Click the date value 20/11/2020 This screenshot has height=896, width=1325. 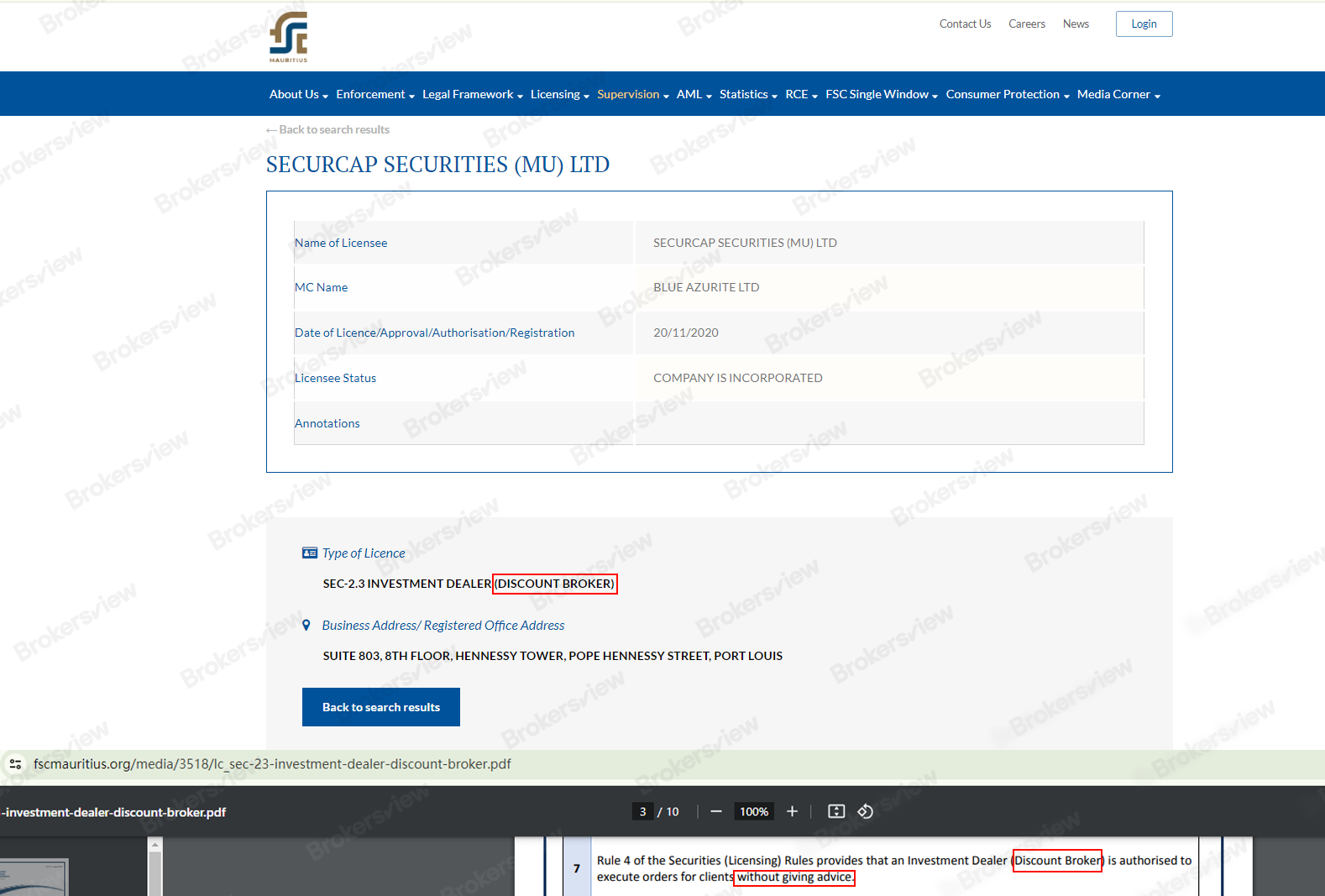(x=686, y=333)
